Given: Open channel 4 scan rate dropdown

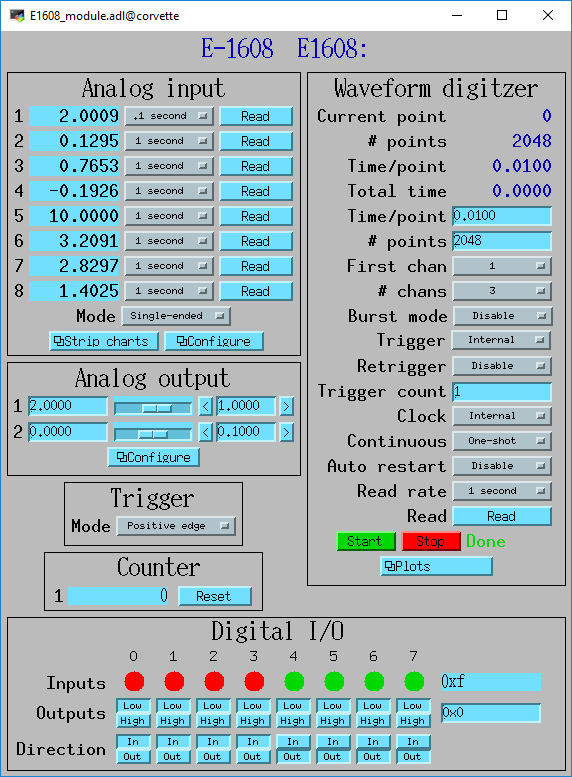Looking at the screenshot, I should point(169,191).
